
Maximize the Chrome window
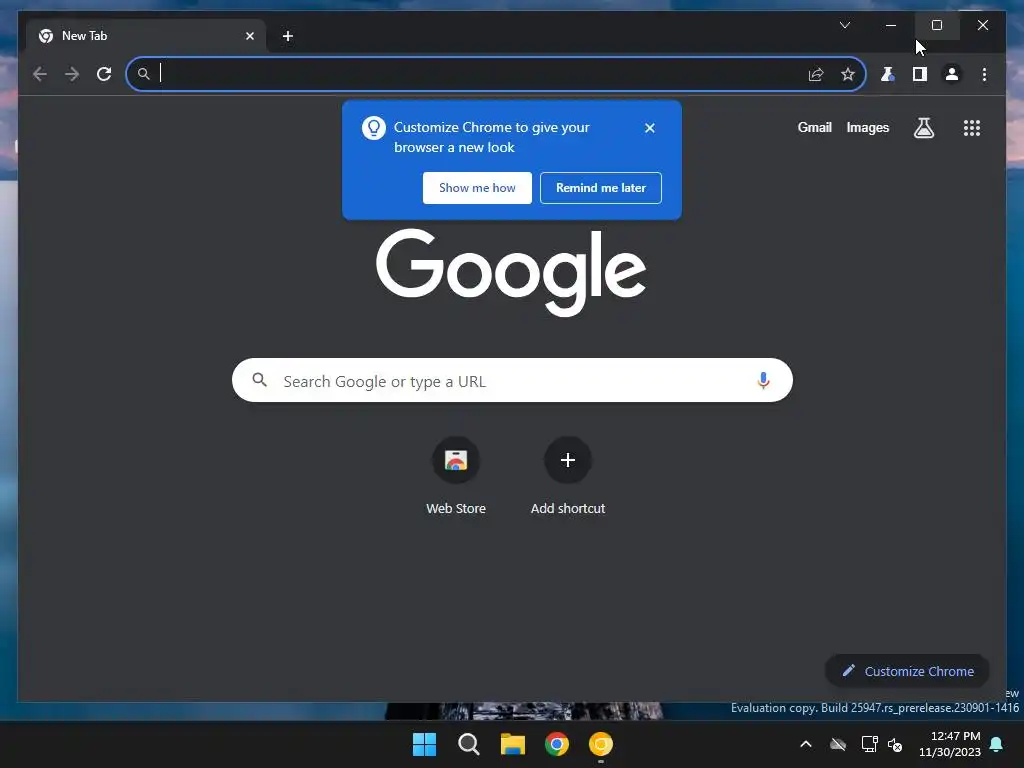tap(936, 25)
